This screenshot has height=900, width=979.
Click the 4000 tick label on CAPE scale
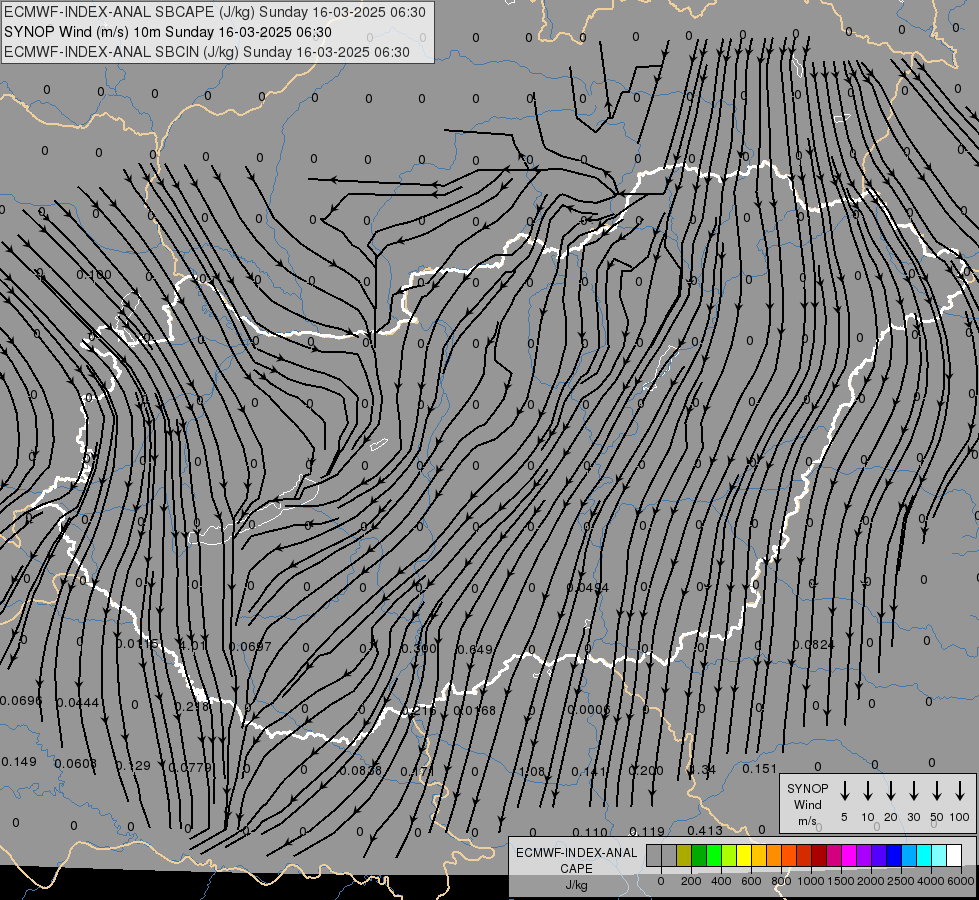[x=931, y=881]
